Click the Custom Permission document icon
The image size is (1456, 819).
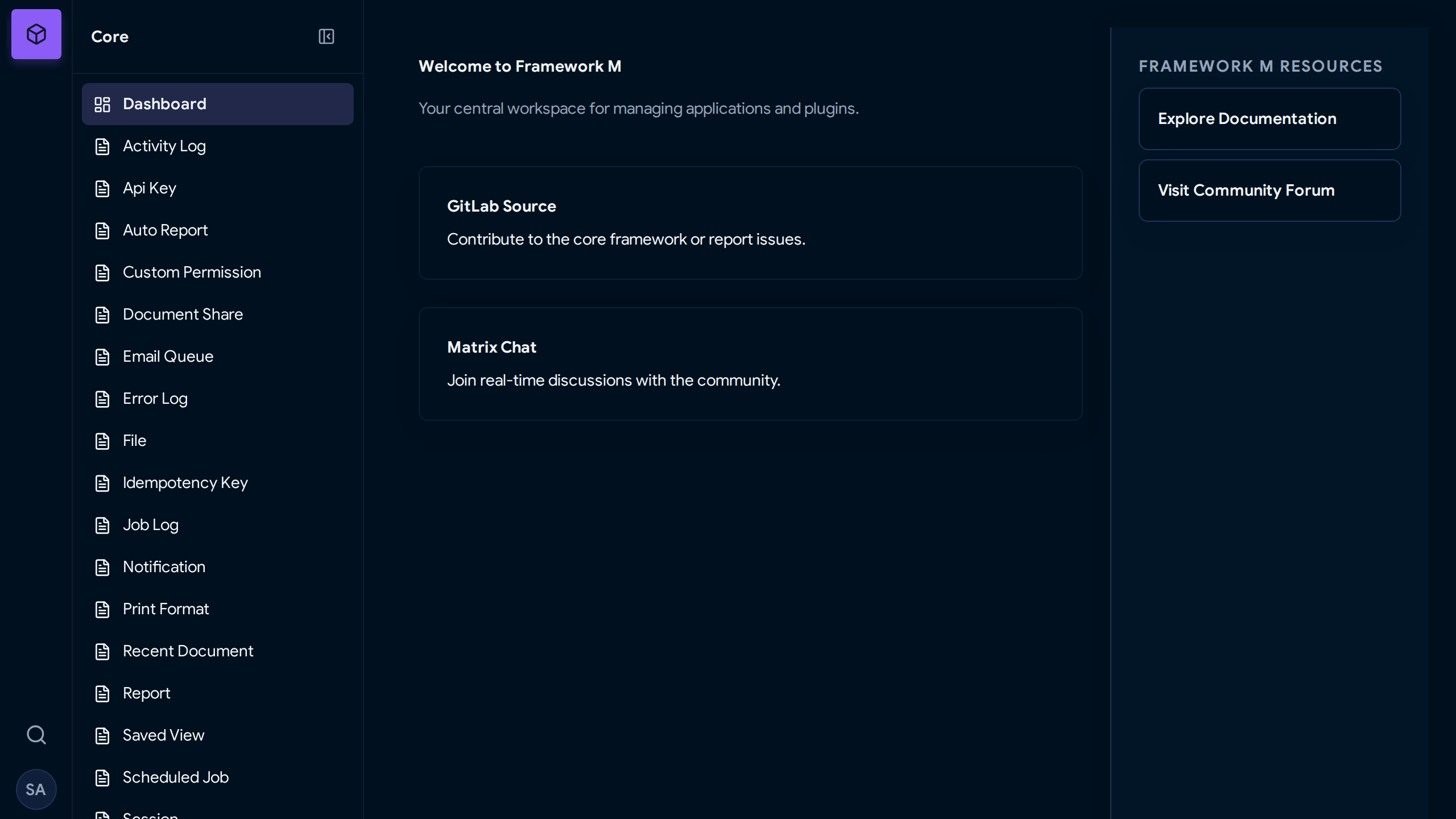pos(102,272)
